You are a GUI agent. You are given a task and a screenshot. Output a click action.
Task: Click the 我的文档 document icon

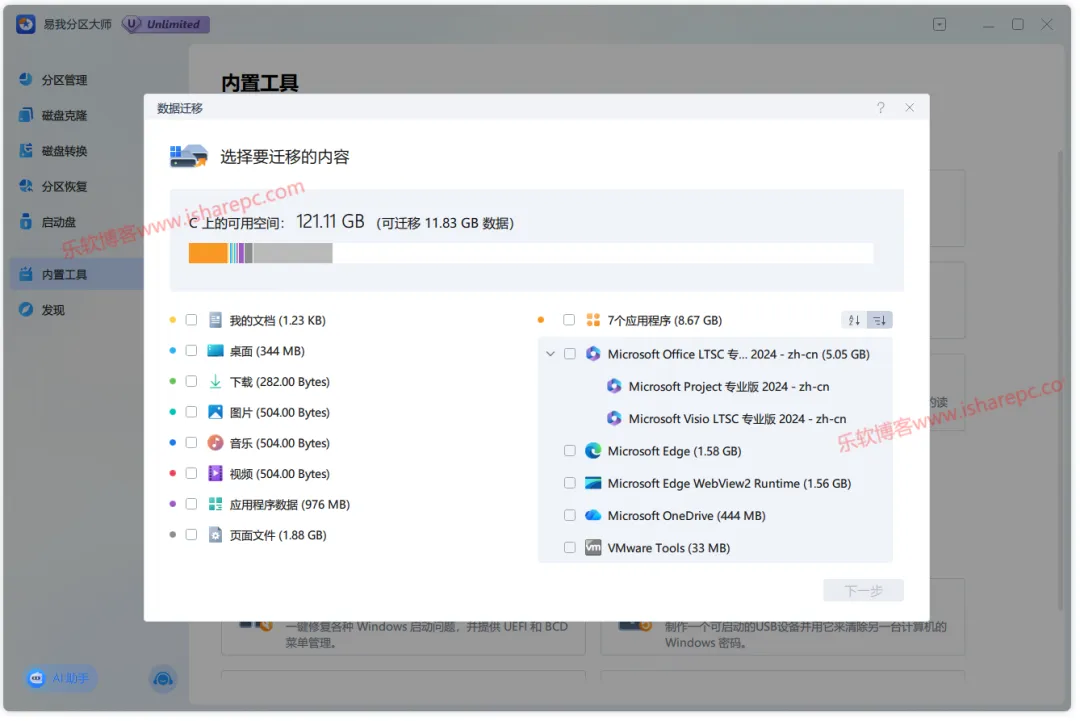216,320
